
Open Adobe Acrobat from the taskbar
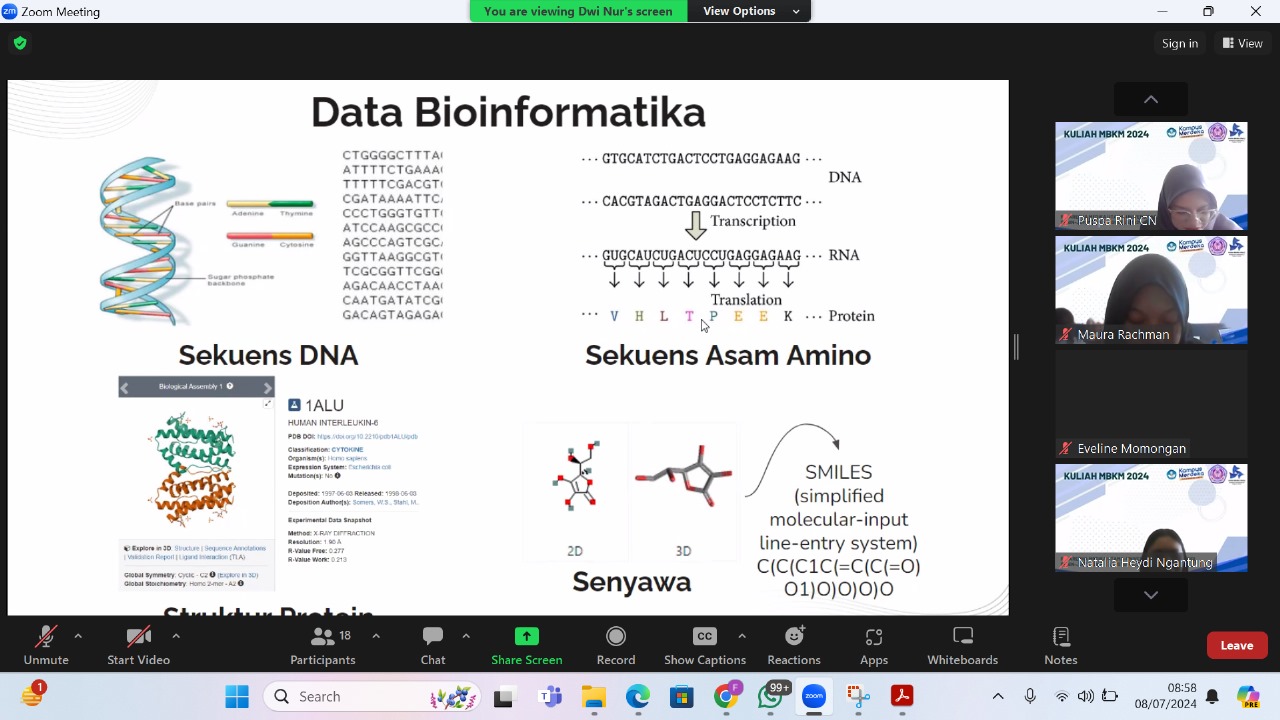click(x=902, y=696)
